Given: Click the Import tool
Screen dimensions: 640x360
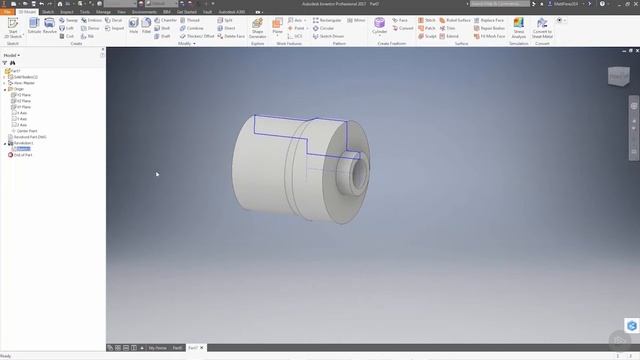Looking at the screenshot, I should (x=114, y=28).
